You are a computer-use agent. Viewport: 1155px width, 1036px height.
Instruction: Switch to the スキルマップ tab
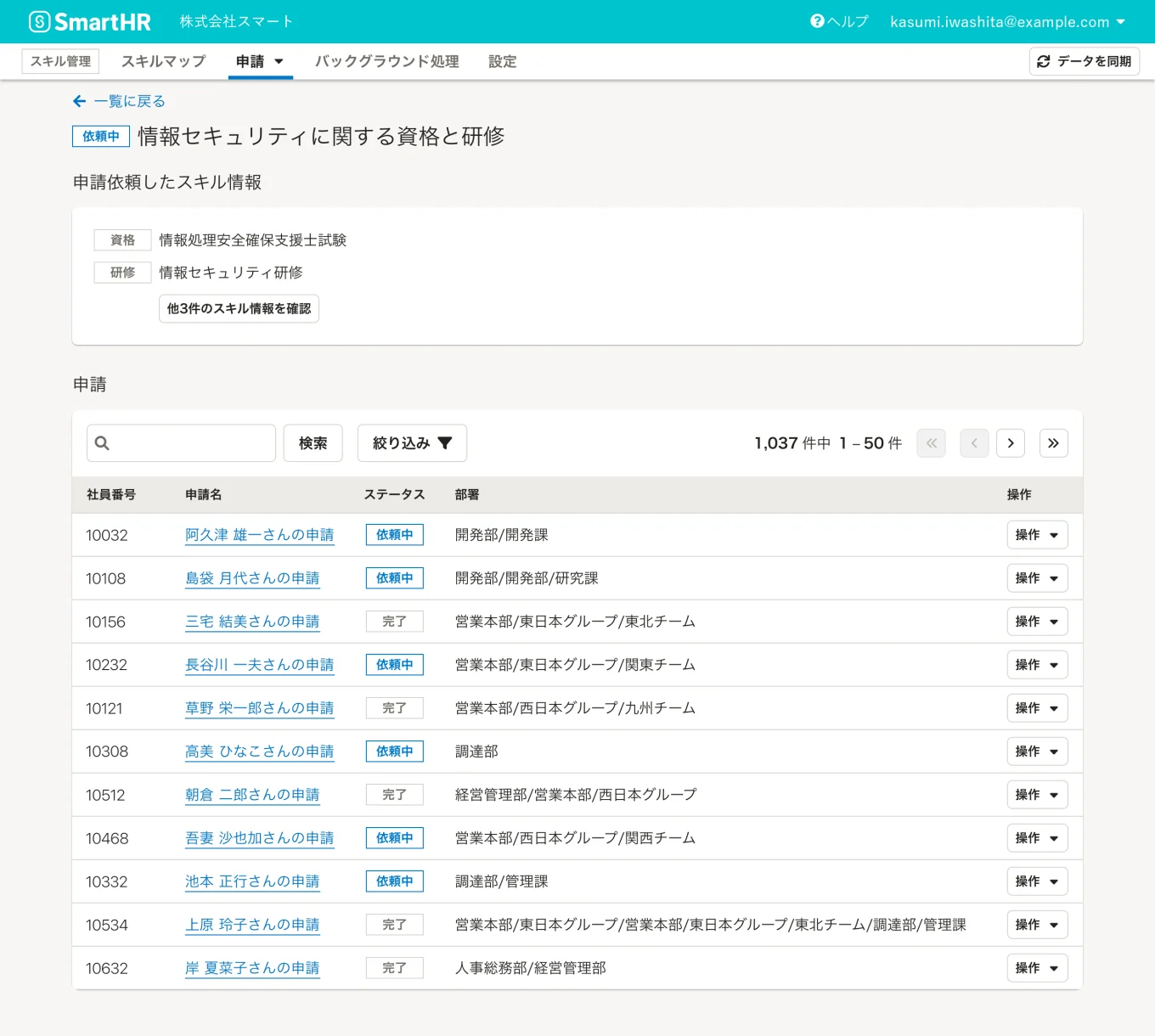(163, 61)
